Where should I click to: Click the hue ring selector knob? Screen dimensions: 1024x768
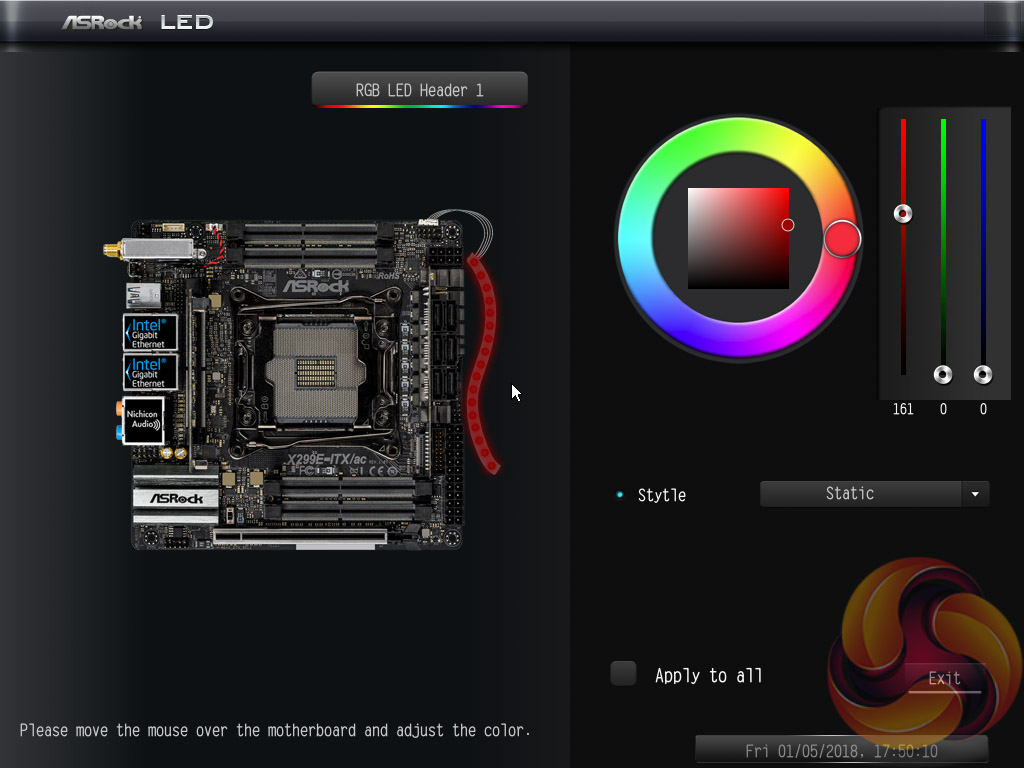(842, 239)
